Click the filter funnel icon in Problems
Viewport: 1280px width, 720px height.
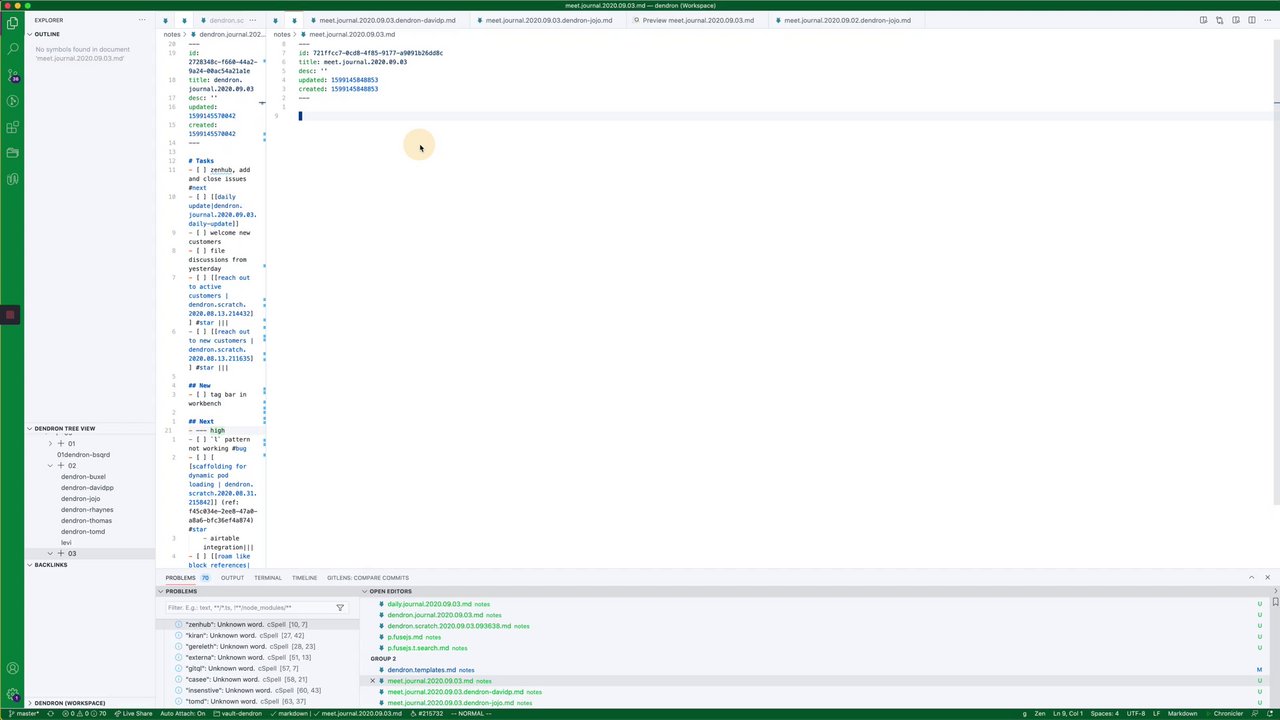coord(340,608)
